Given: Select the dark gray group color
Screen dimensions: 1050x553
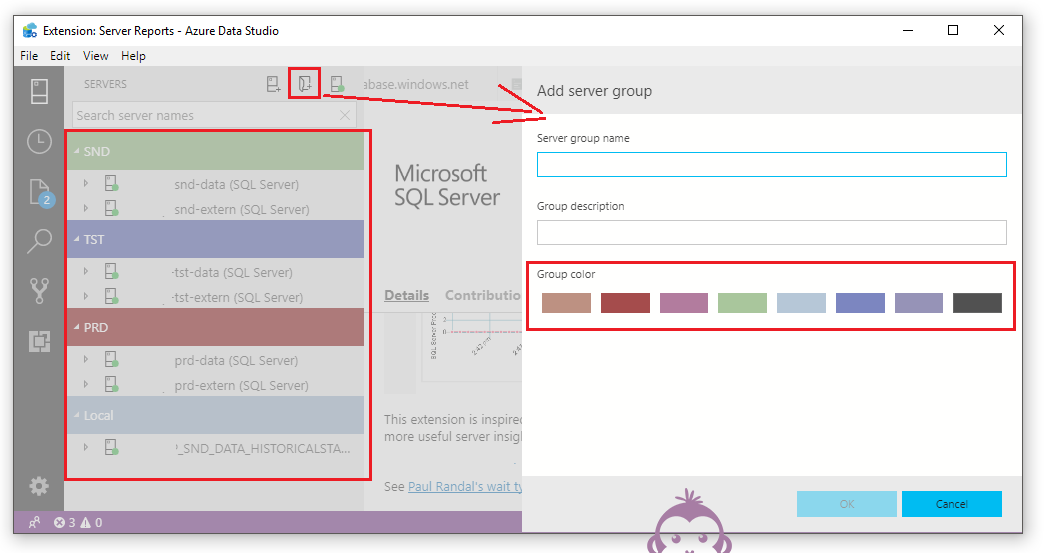Looking at the screenshot, I should coord(978,303).
